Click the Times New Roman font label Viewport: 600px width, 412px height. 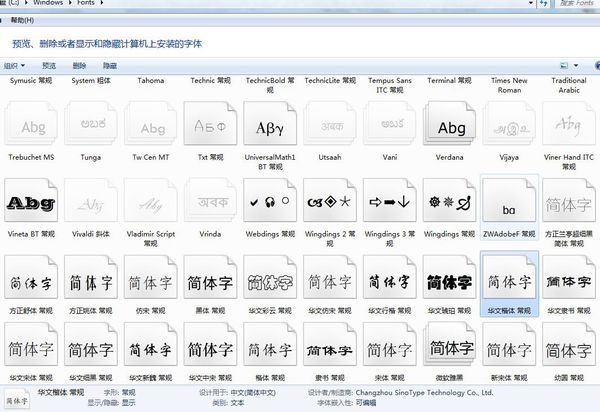509,85
